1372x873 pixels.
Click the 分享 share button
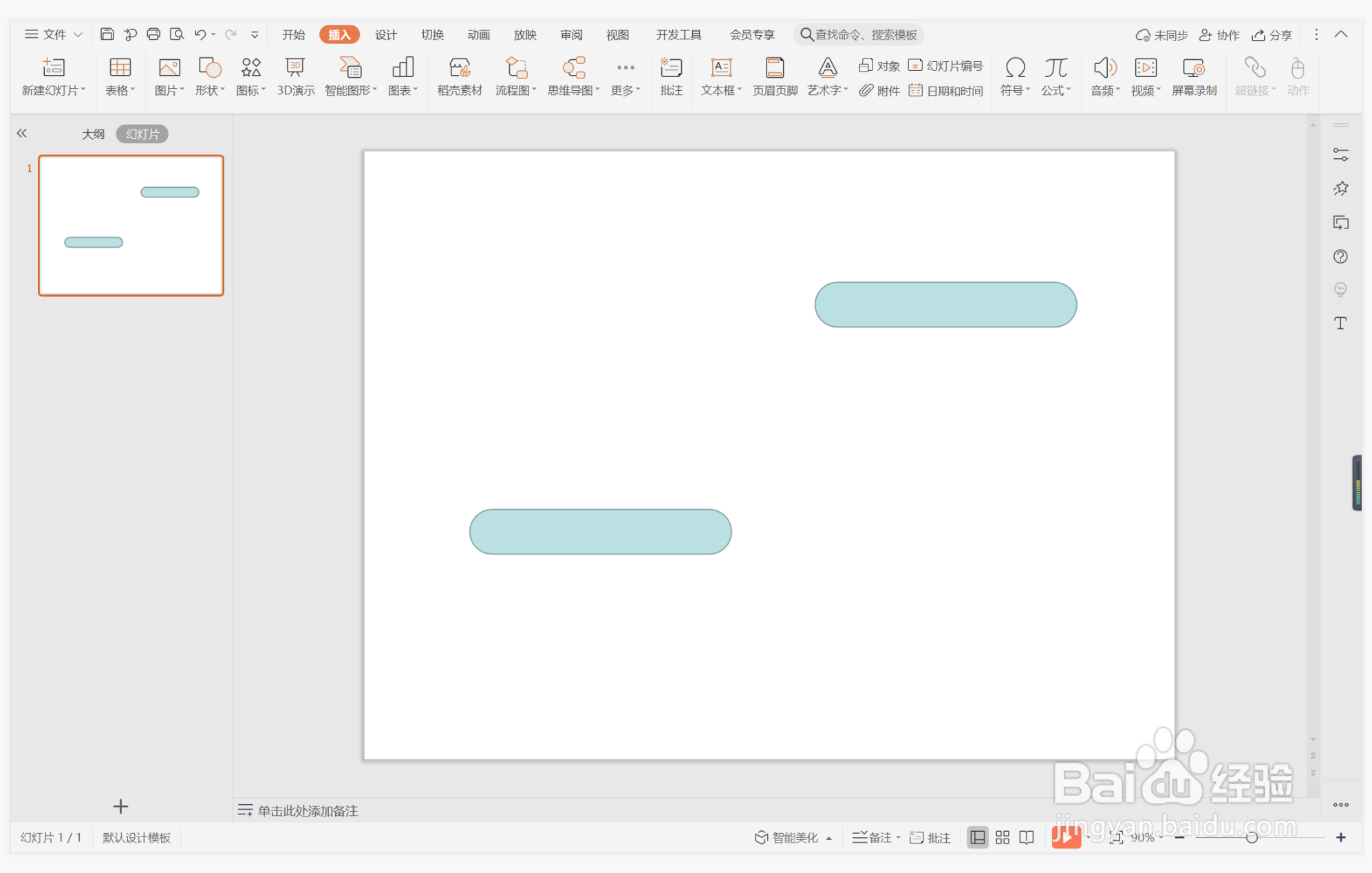(1272, 34)
